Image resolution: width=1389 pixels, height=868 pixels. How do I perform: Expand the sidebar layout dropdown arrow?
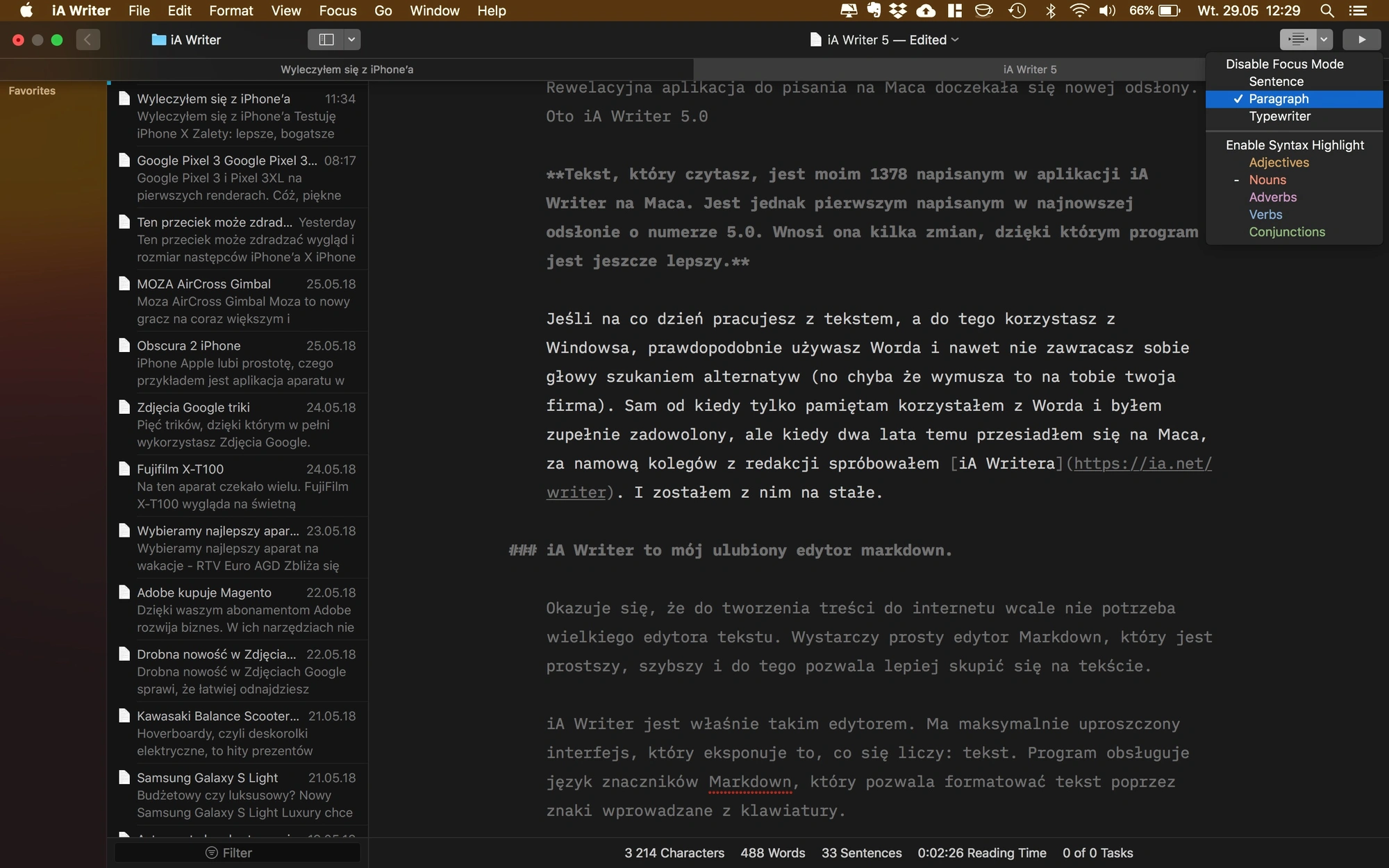click(x=351, y=40)
